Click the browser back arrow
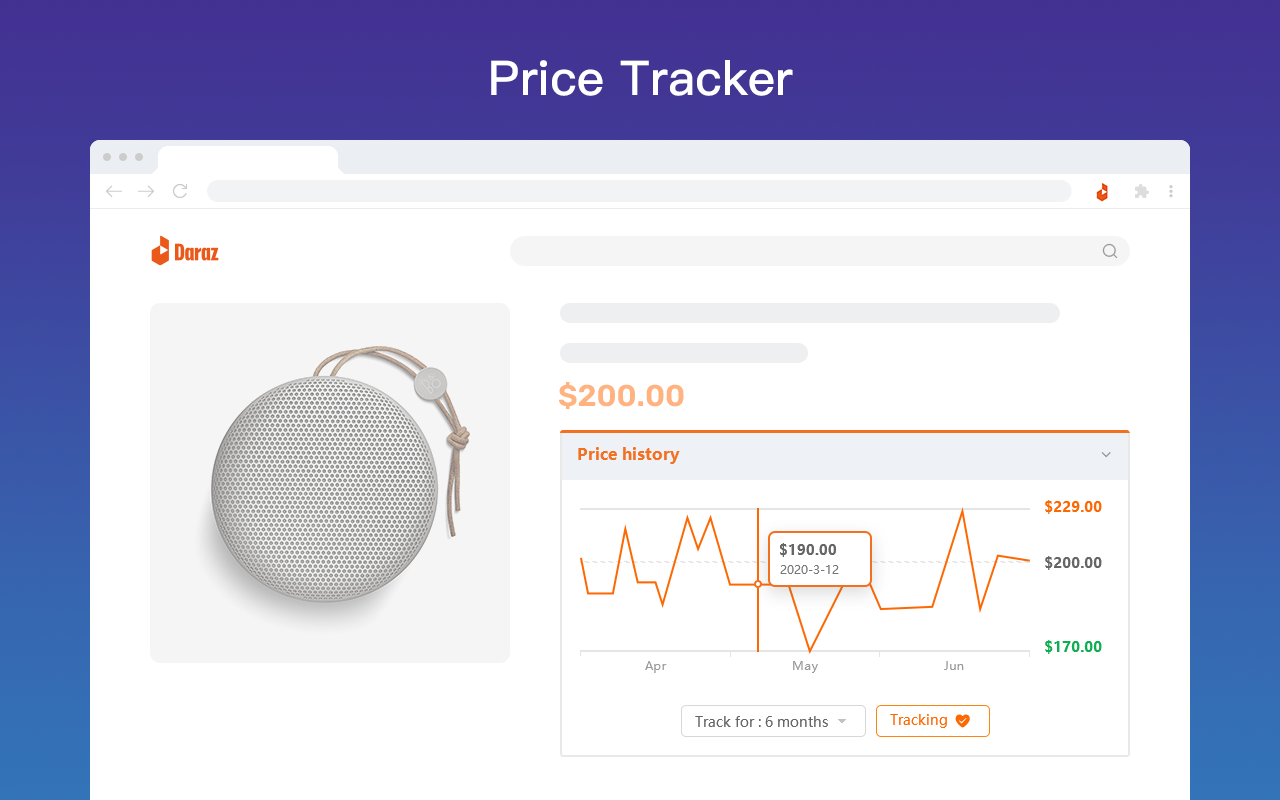 click(x=113, y=191)
